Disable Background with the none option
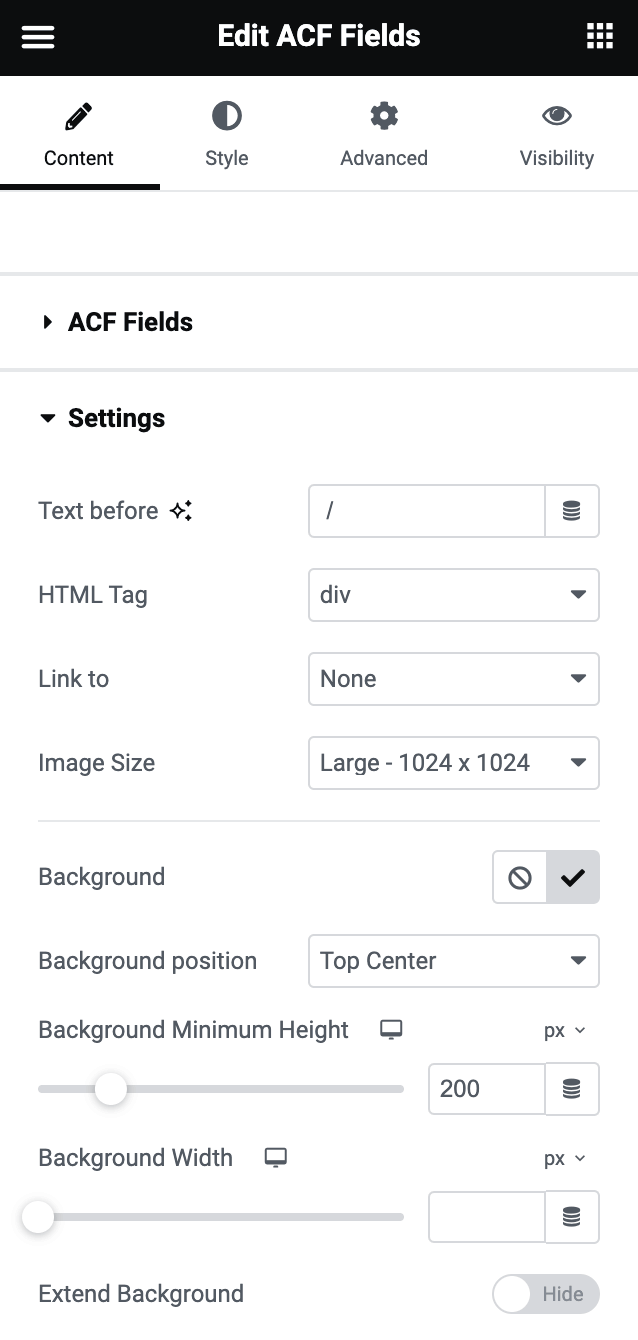 (x=520, y=878)
